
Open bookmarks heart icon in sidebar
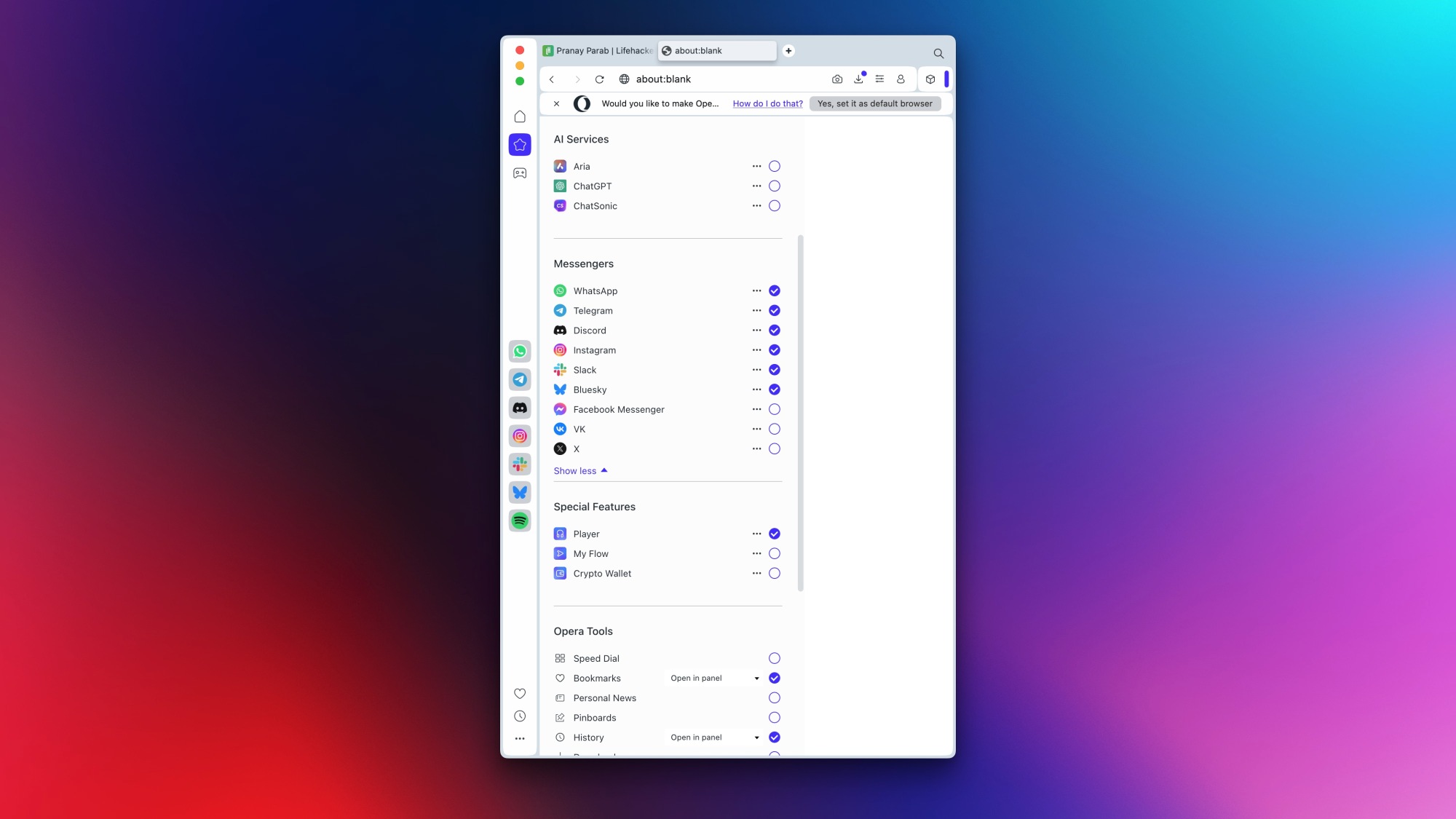520,694
